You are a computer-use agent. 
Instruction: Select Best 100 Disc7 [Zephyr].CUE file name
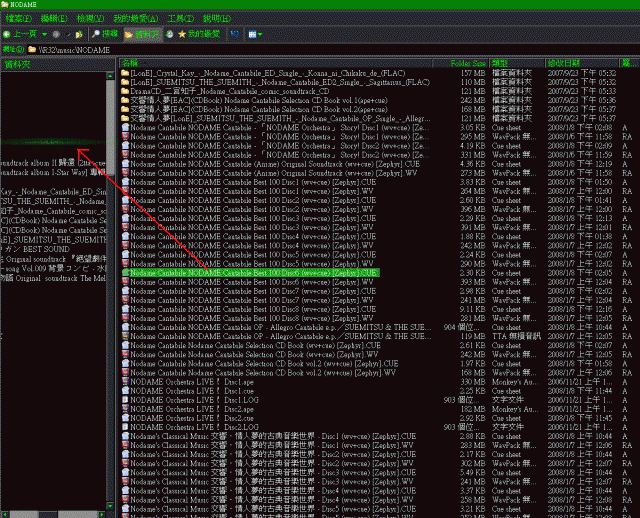click(253, 291)
